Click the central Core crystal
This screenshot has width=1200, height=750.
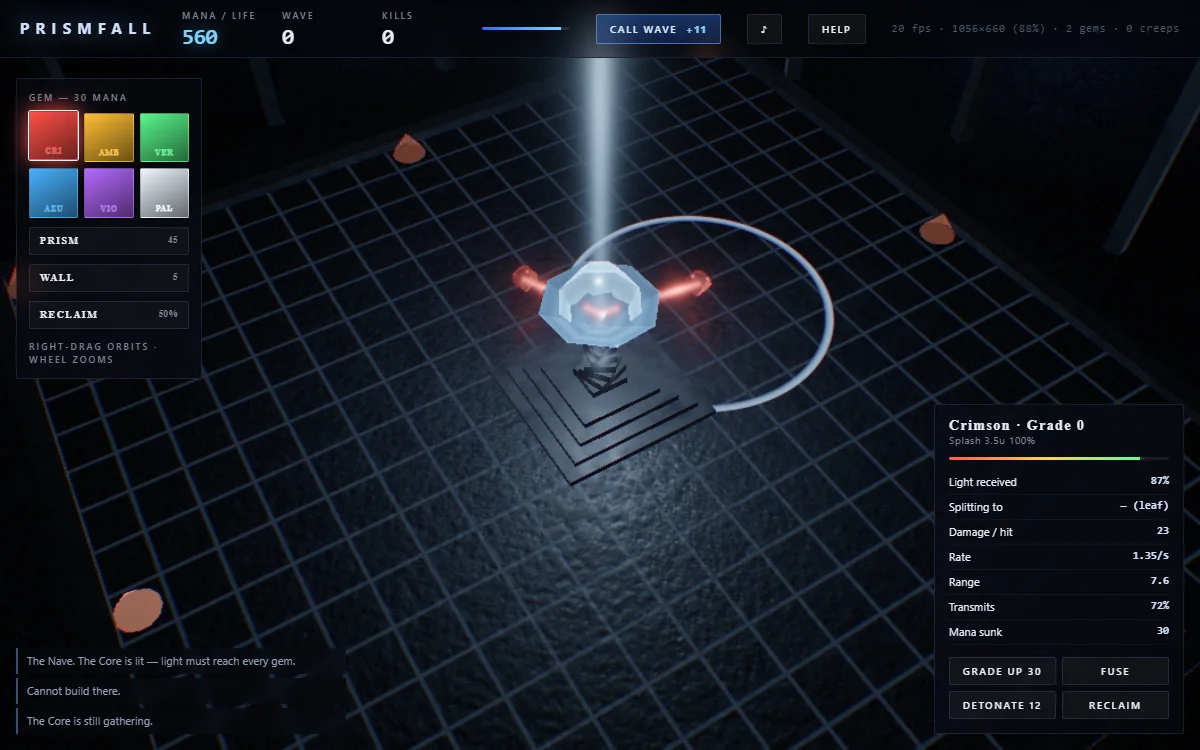598,303
